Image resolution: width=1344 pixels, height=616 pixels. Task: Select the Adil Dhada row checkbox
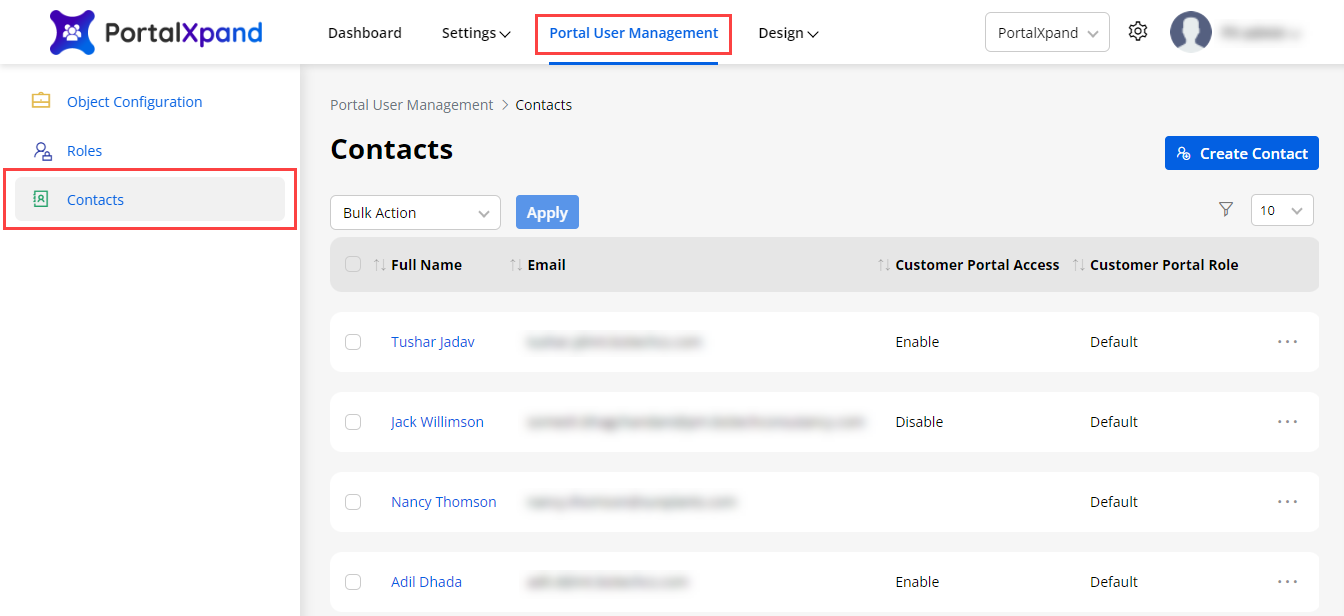[x=353, y=582]
